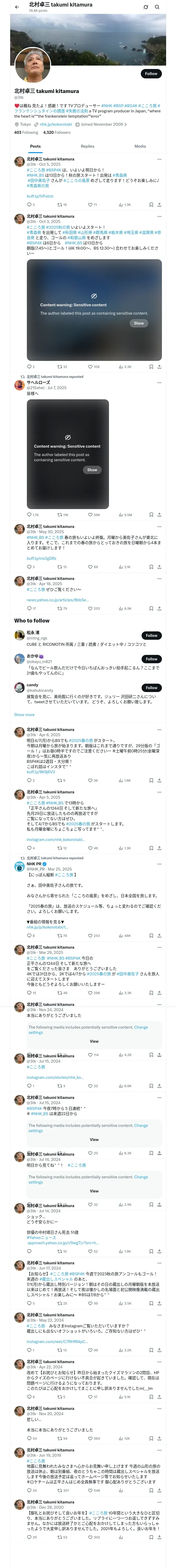
Task: Open the search icon in profile header
Action: (157, 7)
